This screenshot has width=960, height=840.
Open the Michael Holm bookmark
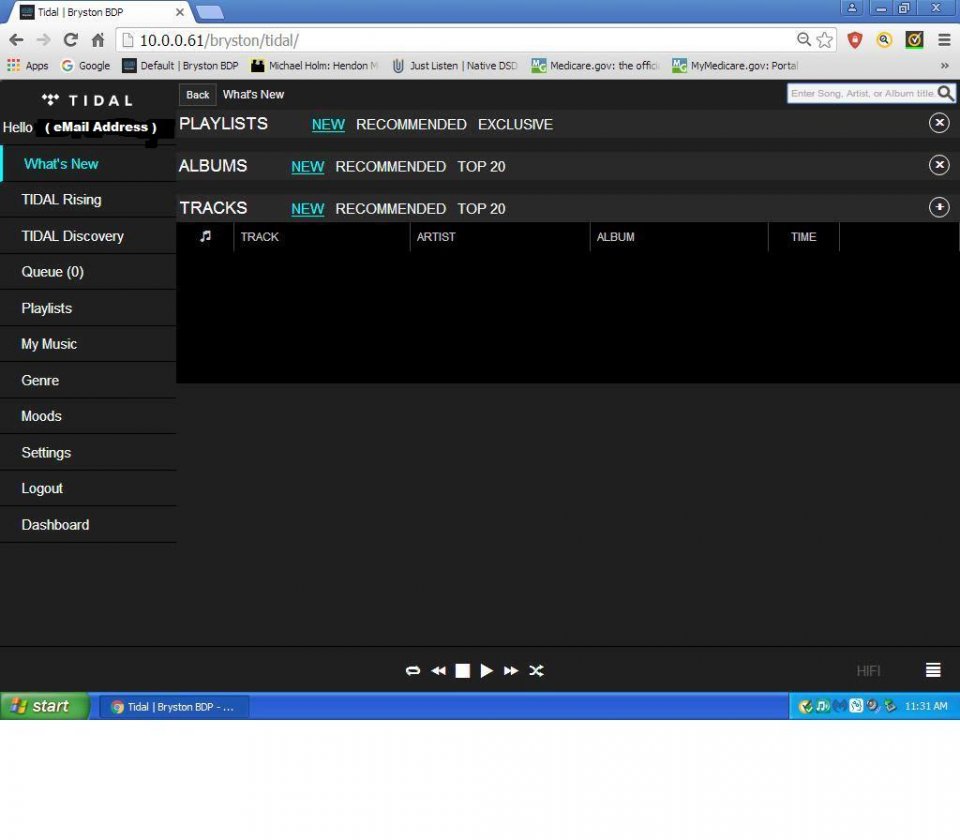coord(315,66)
